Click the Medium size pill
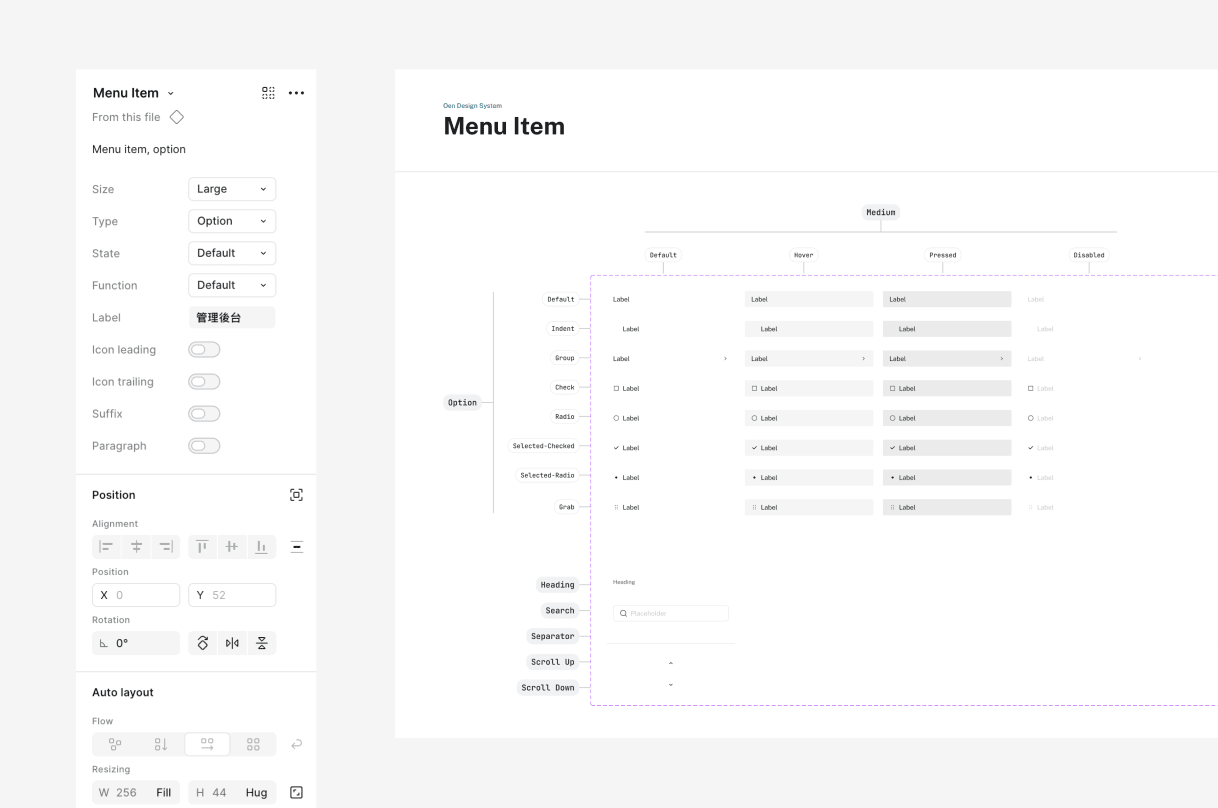This screenshot has height=808, width=1218. [881, 212]
